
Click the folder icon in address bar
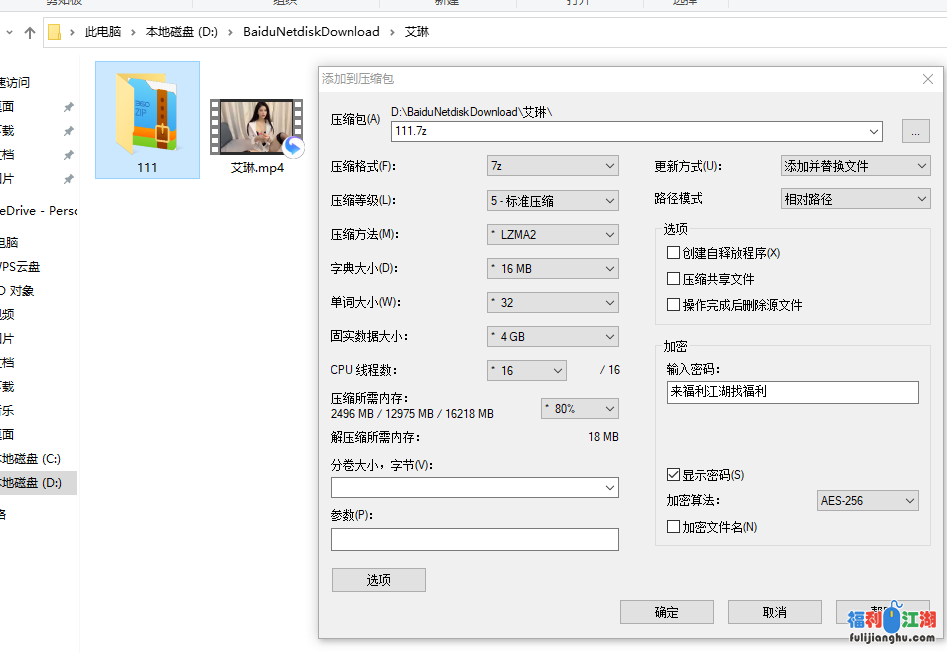click(x=56, y=32)
